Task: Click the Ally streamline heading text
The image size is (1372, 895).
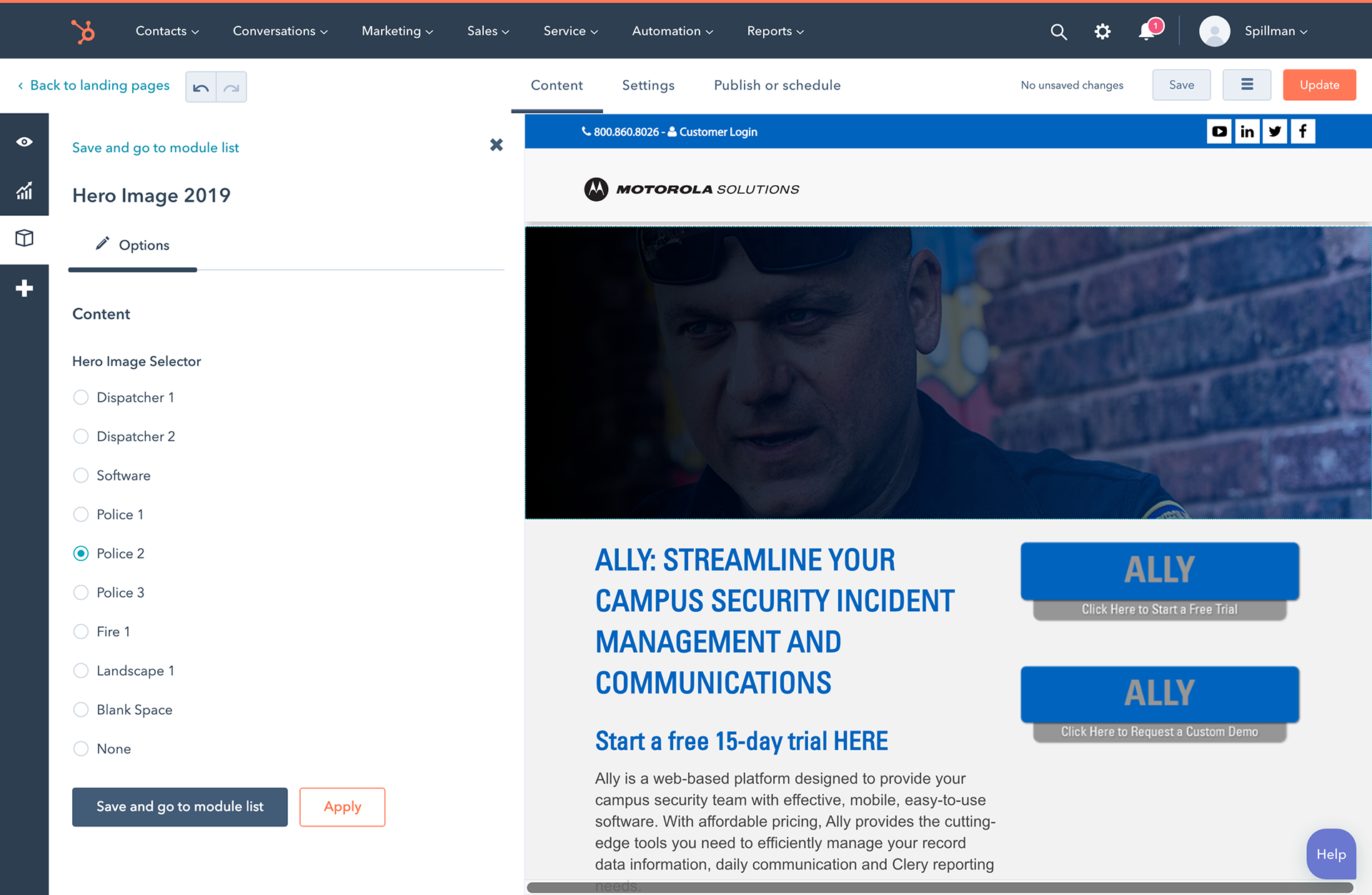Action: pos(775,621)
